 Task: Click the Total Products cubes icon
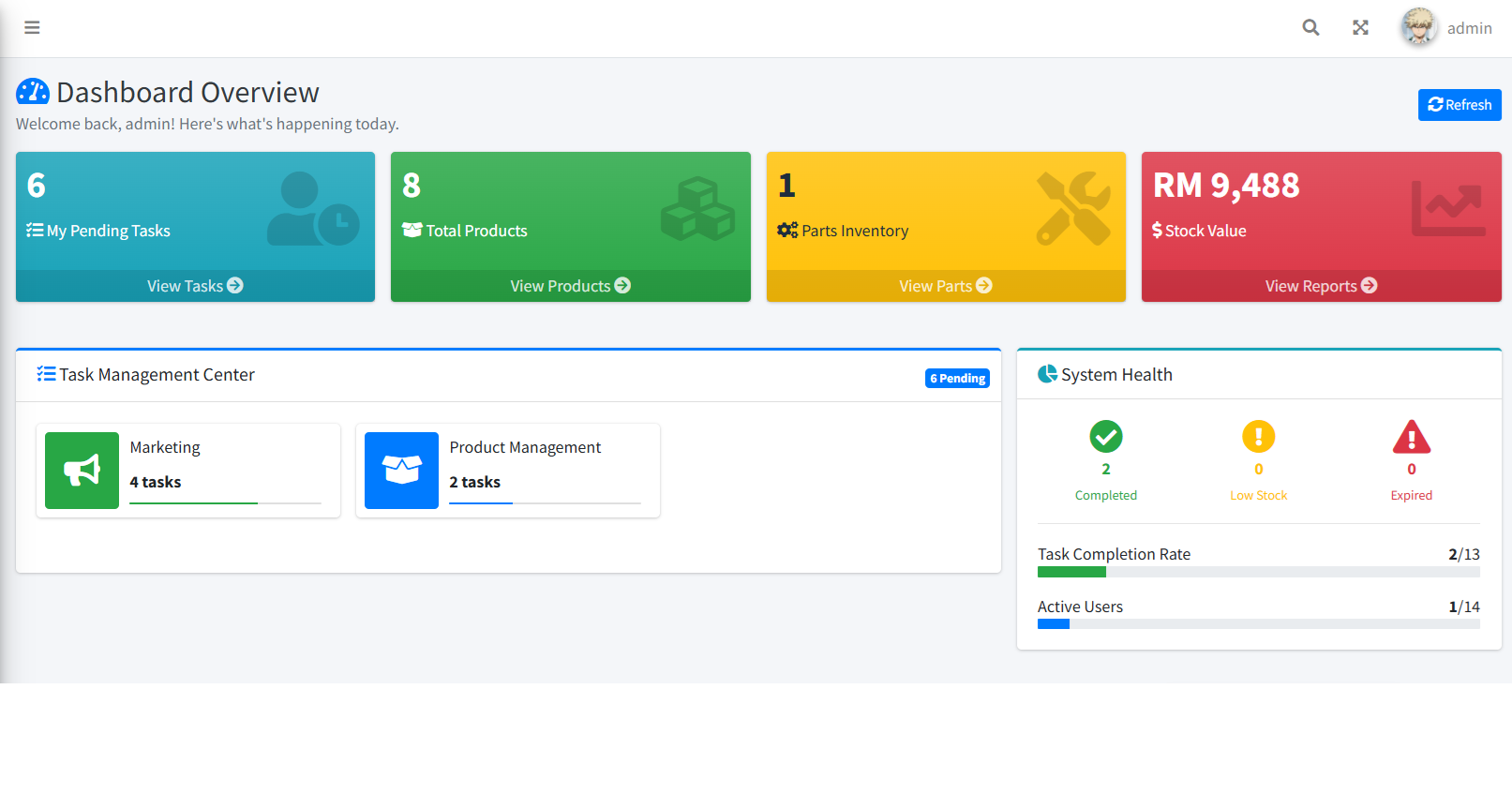(697, 209)
